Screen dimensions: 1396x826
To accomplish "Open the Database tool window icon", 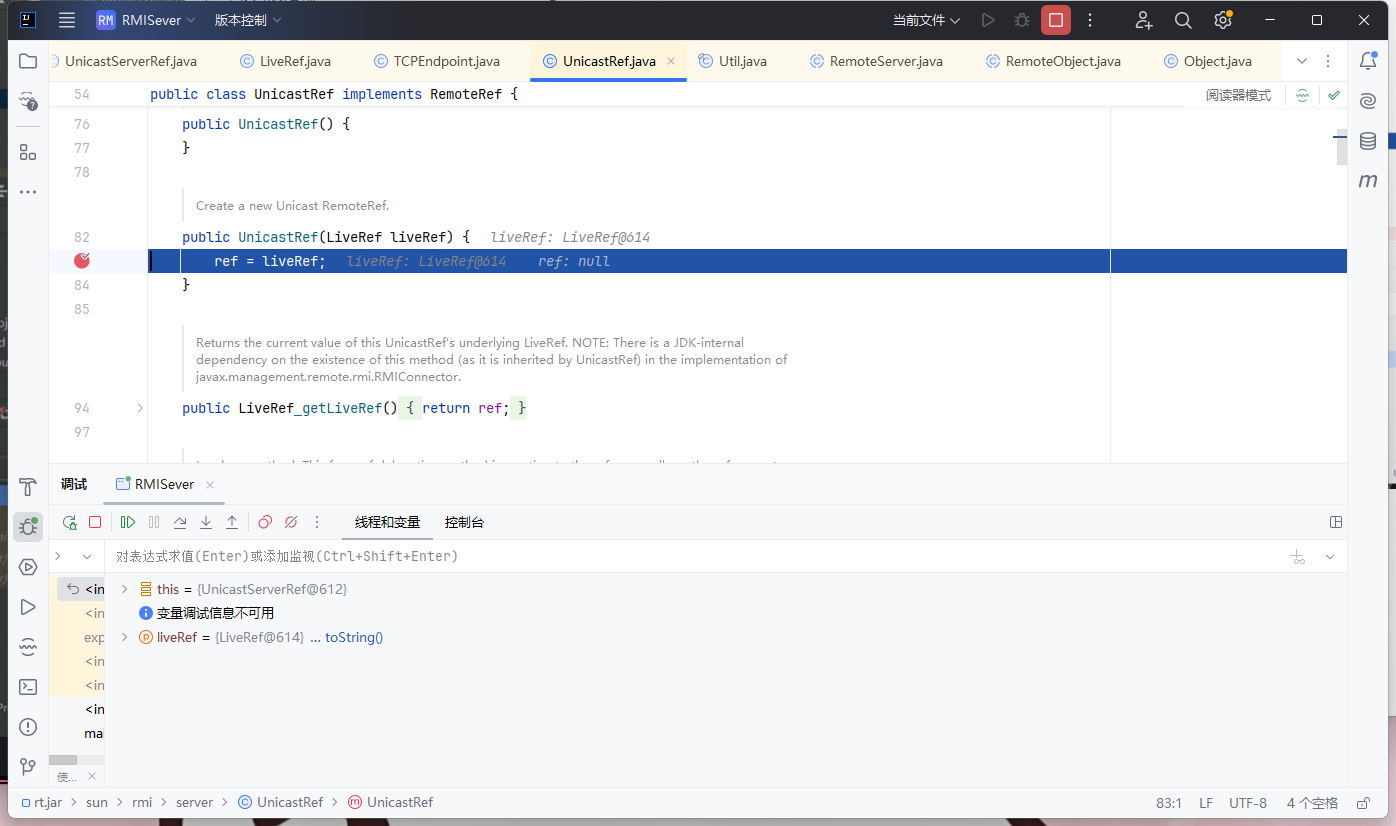I will (x=1368, y=141).
